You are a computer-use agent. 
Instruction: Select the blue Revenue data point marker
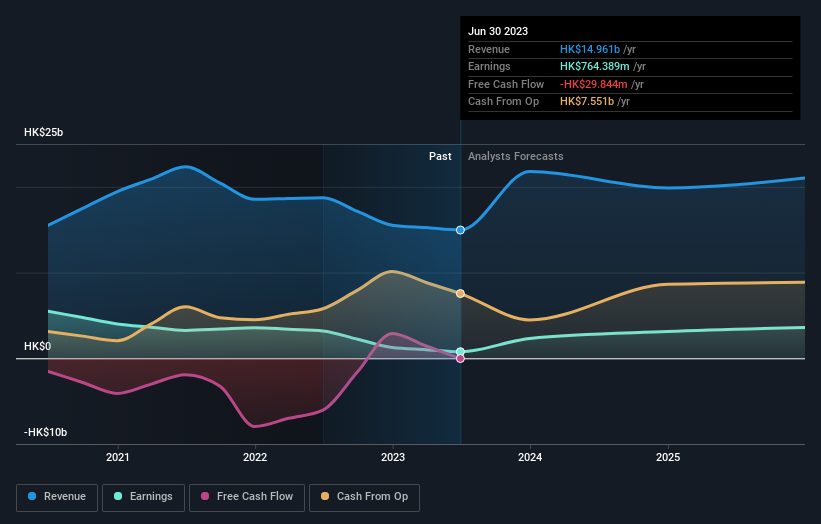click(460, 230)
